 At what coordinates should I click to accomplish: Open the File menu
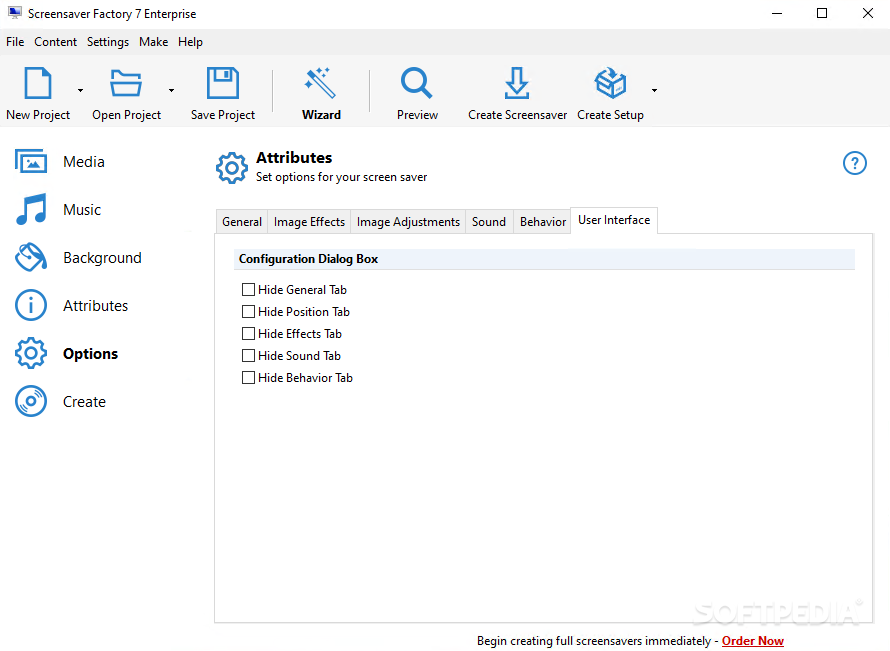pos(15,42)
